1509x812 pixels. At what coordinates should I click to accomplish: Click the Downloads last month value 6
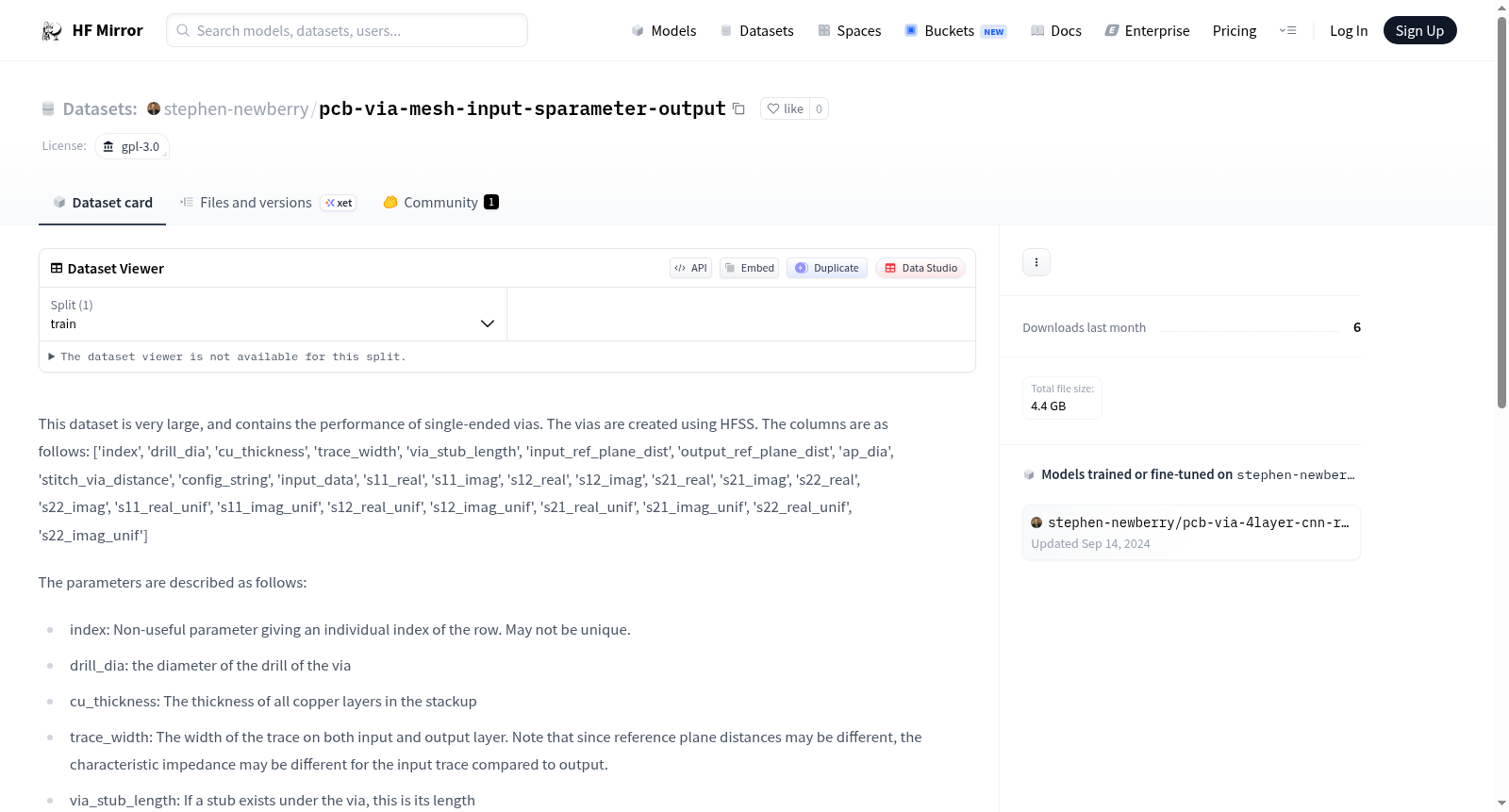coord(1357,327)
